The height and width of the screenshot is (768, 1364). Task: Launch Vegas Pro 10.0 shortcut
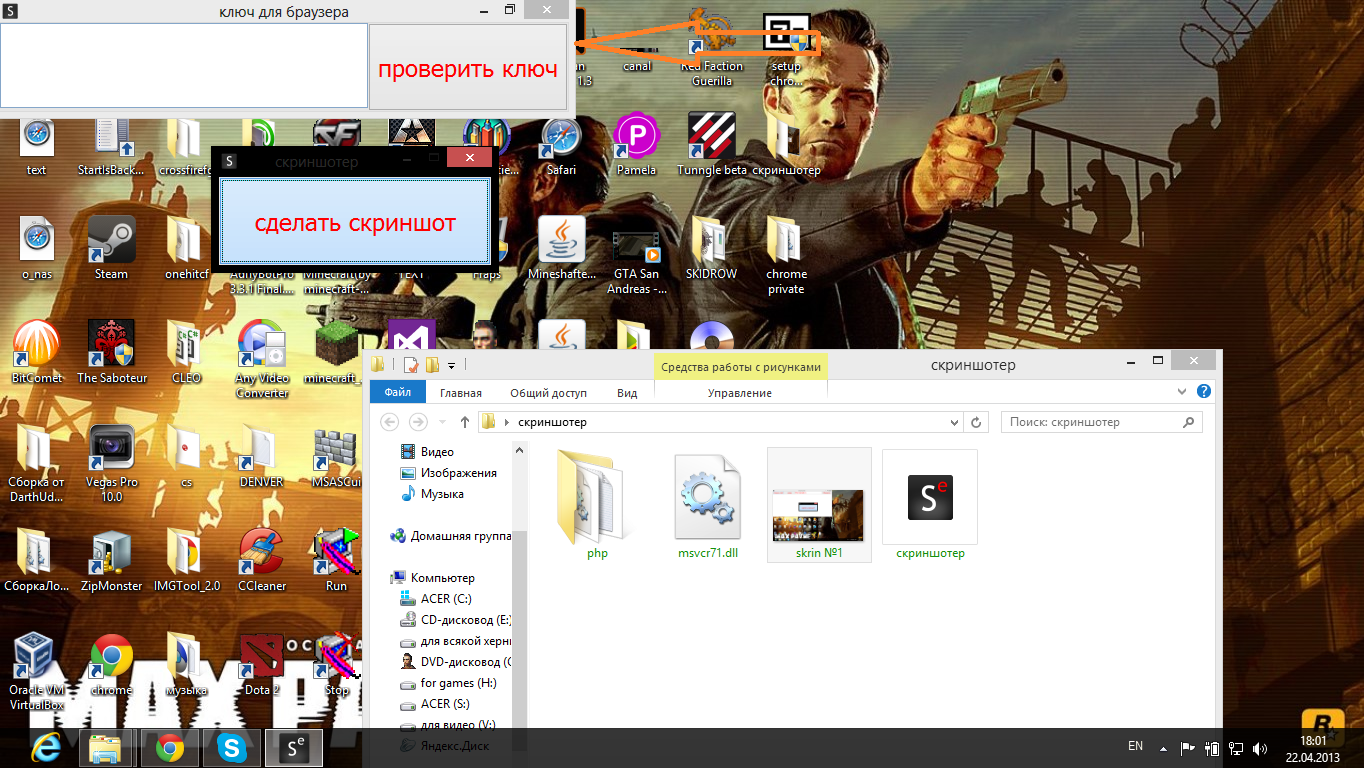[x=111, y=463]
